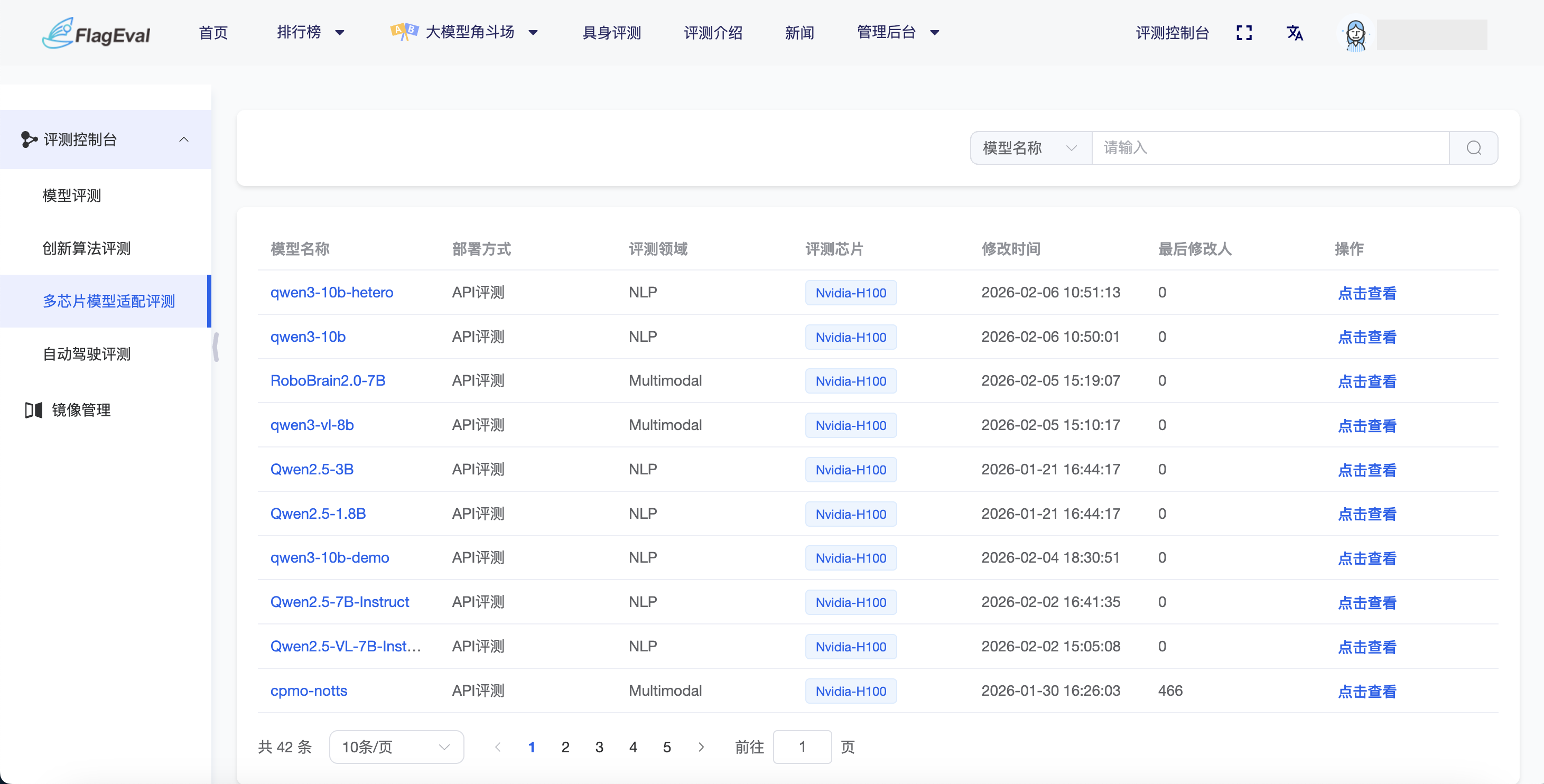Click the 前往 page number input
The height and width of the screenshot is (784, 1544).
coord(803,747)
